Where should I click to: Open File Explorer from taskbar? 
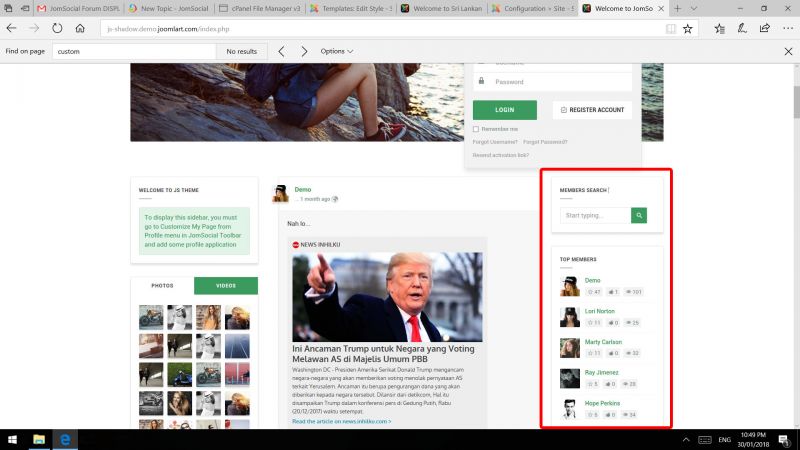[x=39, y=439]
